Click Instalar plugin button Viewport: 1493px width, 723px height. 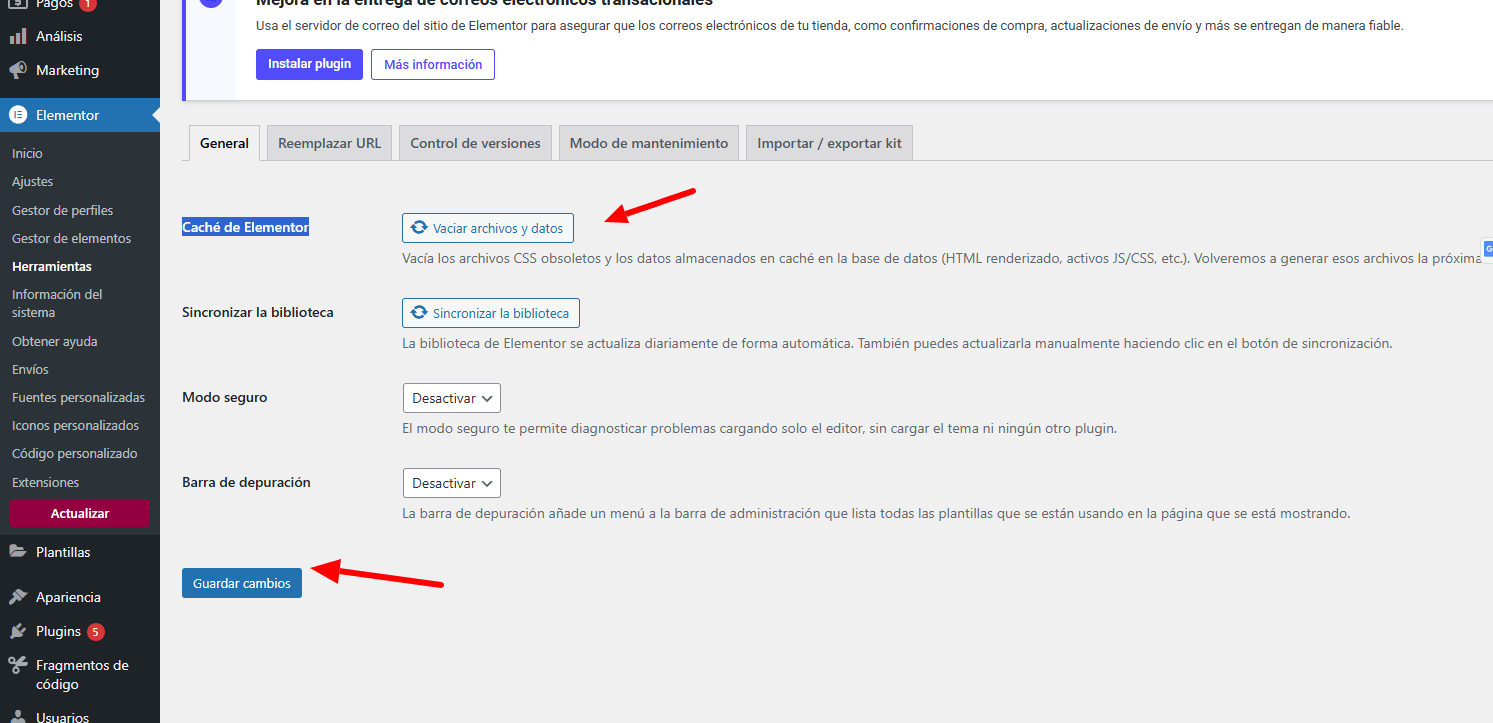309,64
